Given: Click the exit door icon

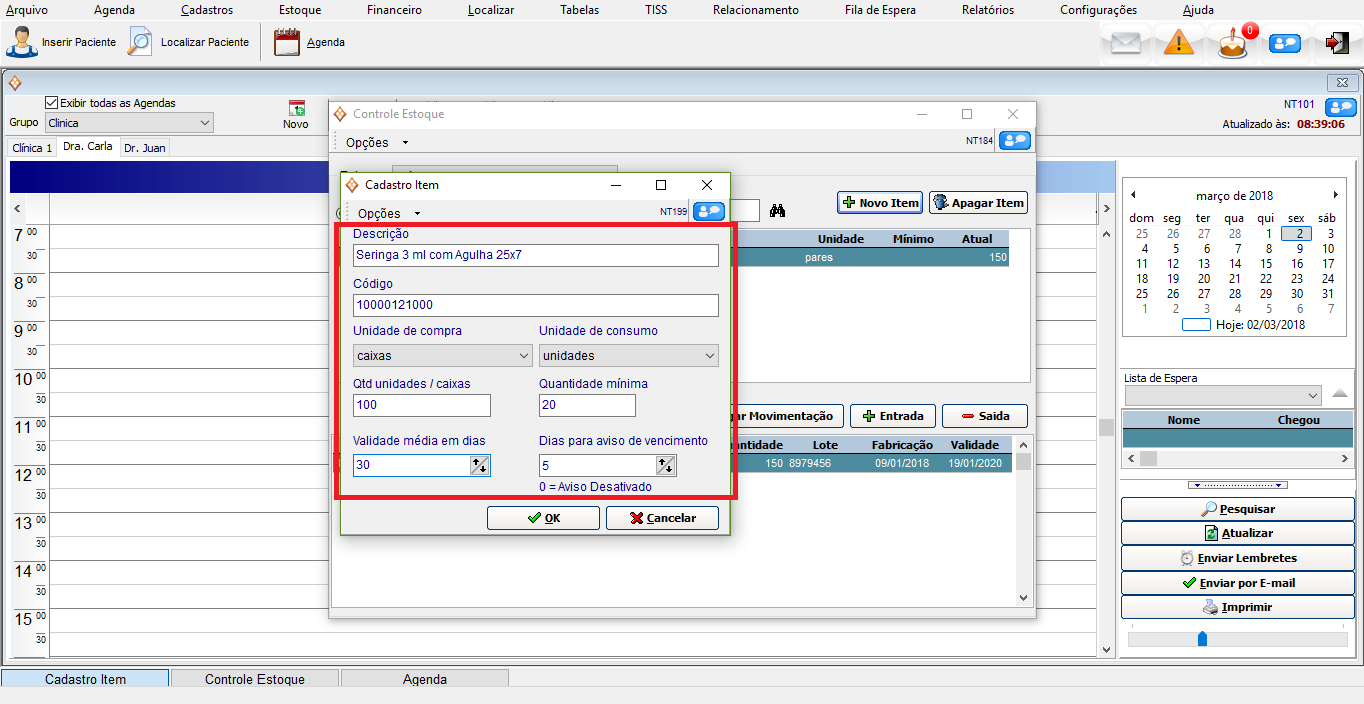Looking at the screenshot, I should click(x=1336, y=43).
